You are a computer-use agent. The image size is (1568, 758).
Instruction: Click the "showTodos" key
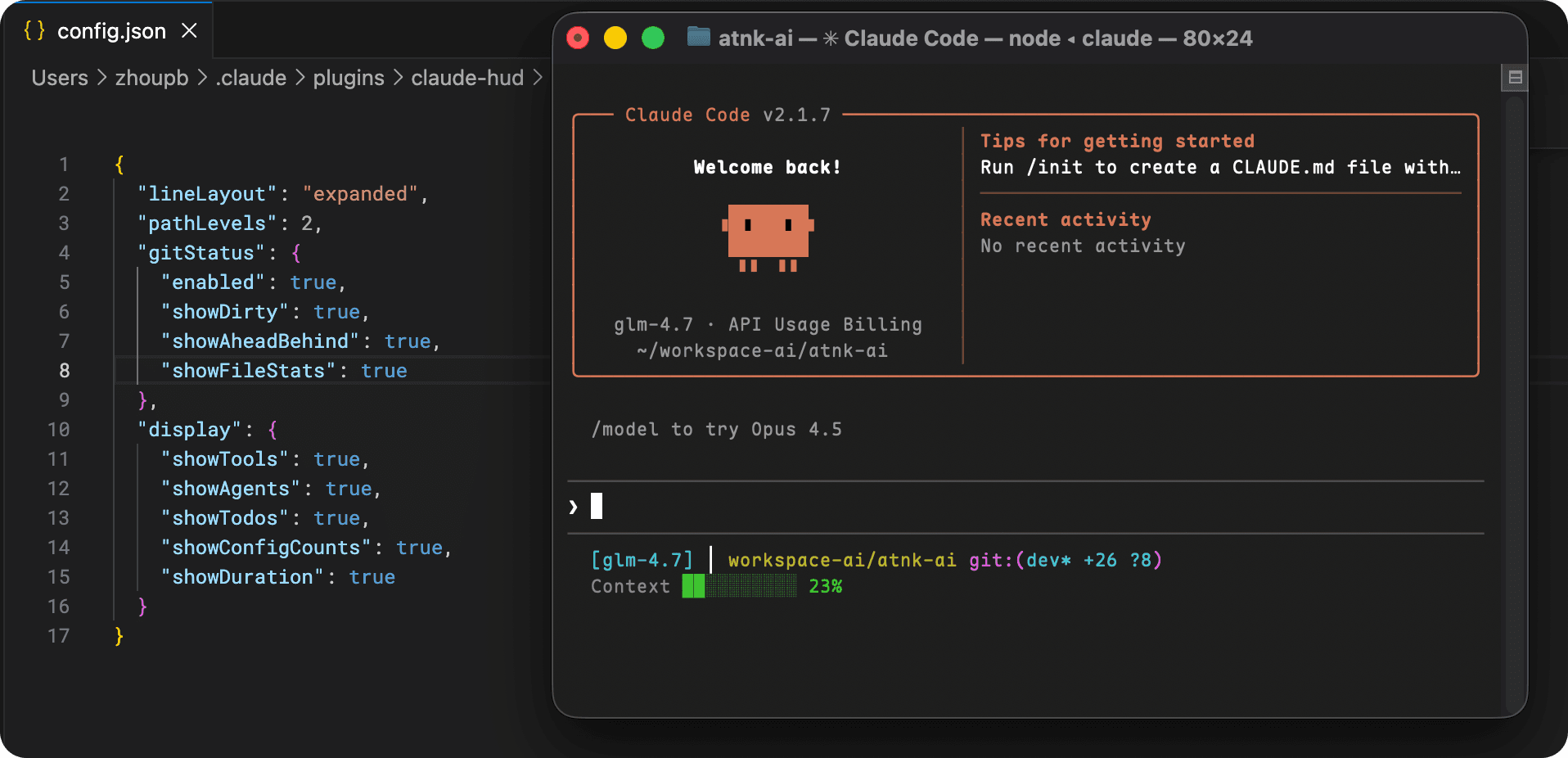[225, 518]
